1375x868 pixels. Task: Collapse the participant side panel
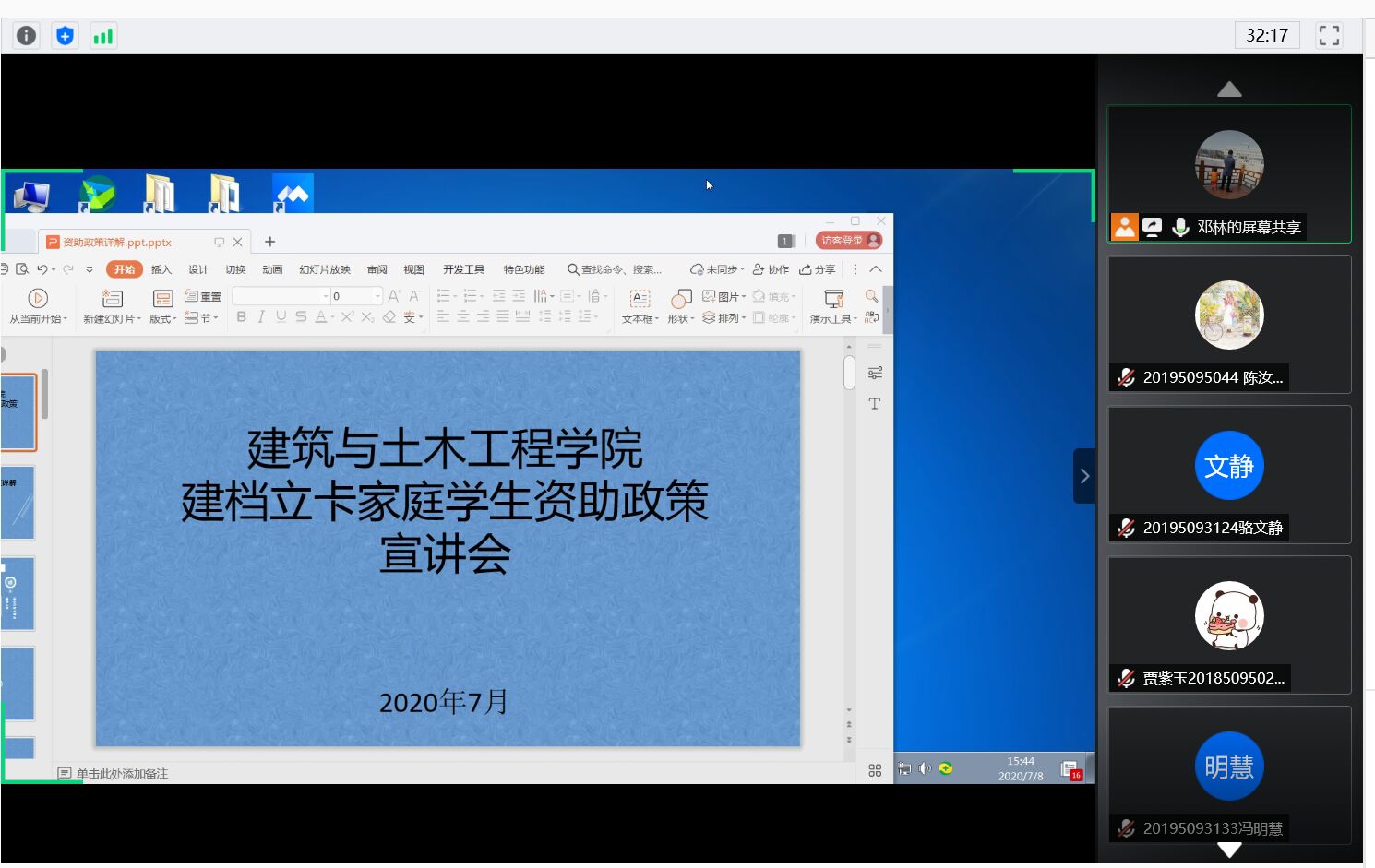(1084, 476)
